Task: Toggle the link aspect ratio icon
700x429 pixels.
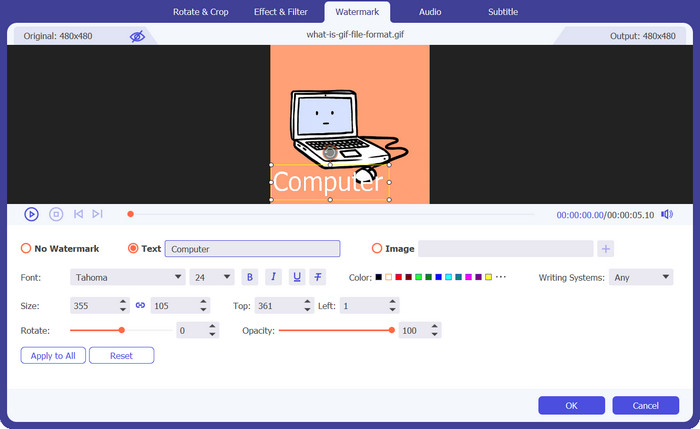Action: click(x=140, y=305)
